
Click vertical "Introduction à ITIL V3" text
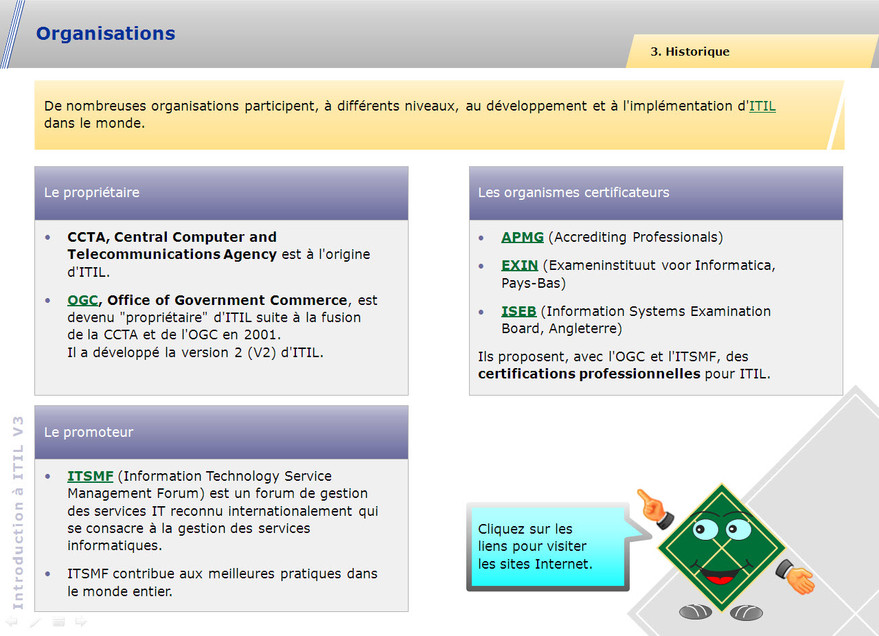(x=17, y=512)
